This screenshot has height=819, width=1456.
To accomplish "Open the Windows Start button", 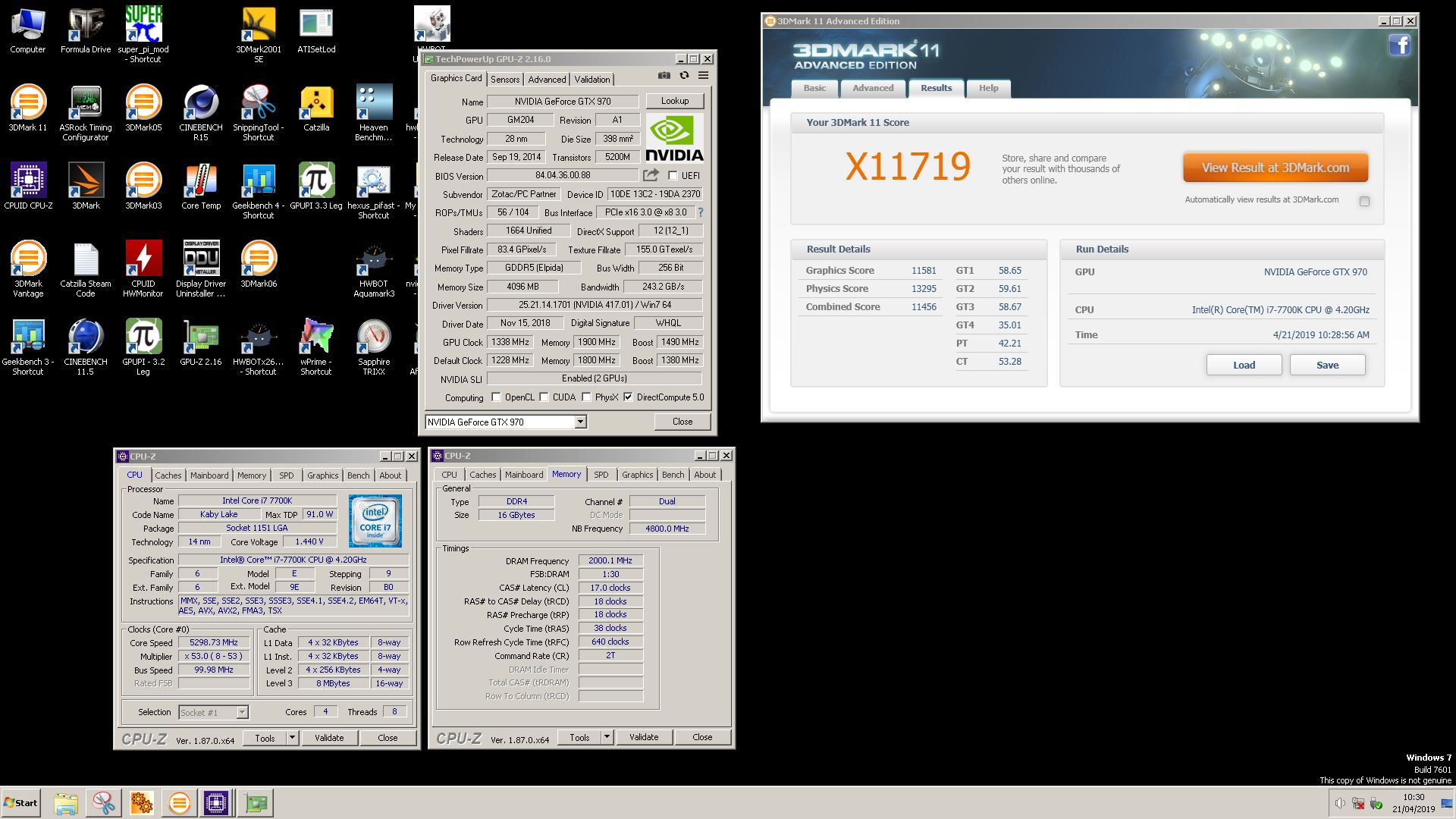I will [20, 802].
